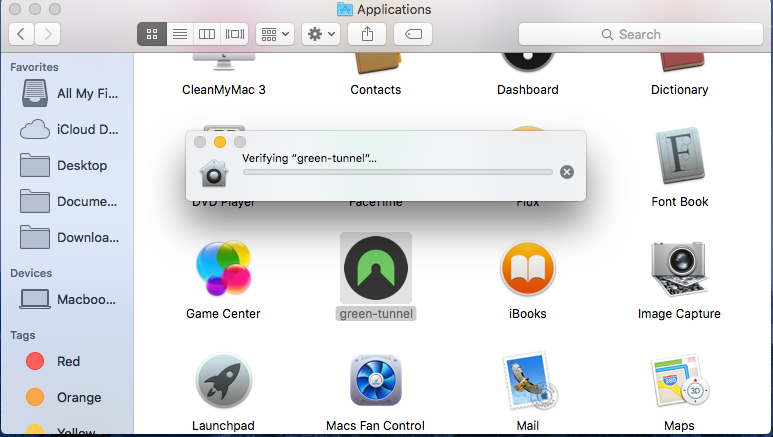This screenshot has width=773, height=437.
Task: Minimize the verifying dialog with yellow button
Action: click(220, 142)
